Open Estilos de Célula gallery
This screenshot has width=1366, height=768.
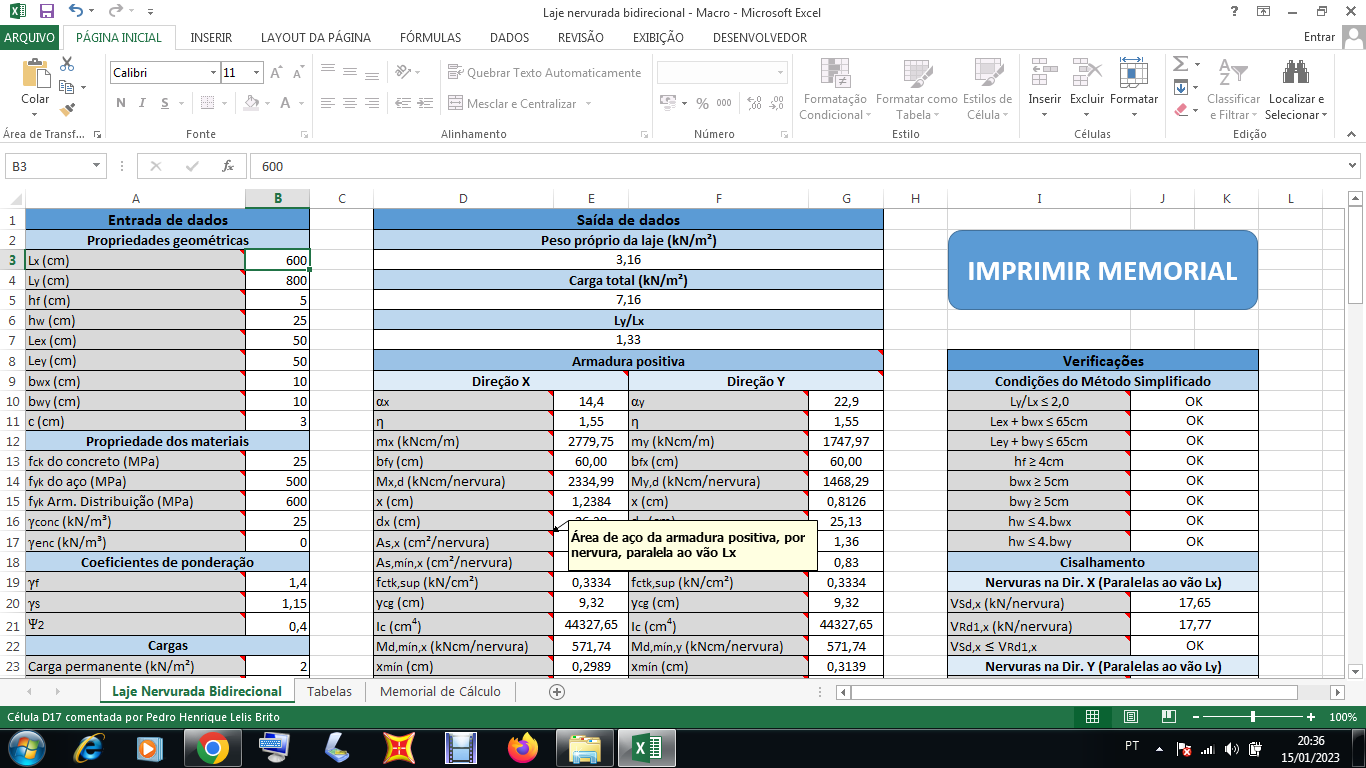pos(988,89)
